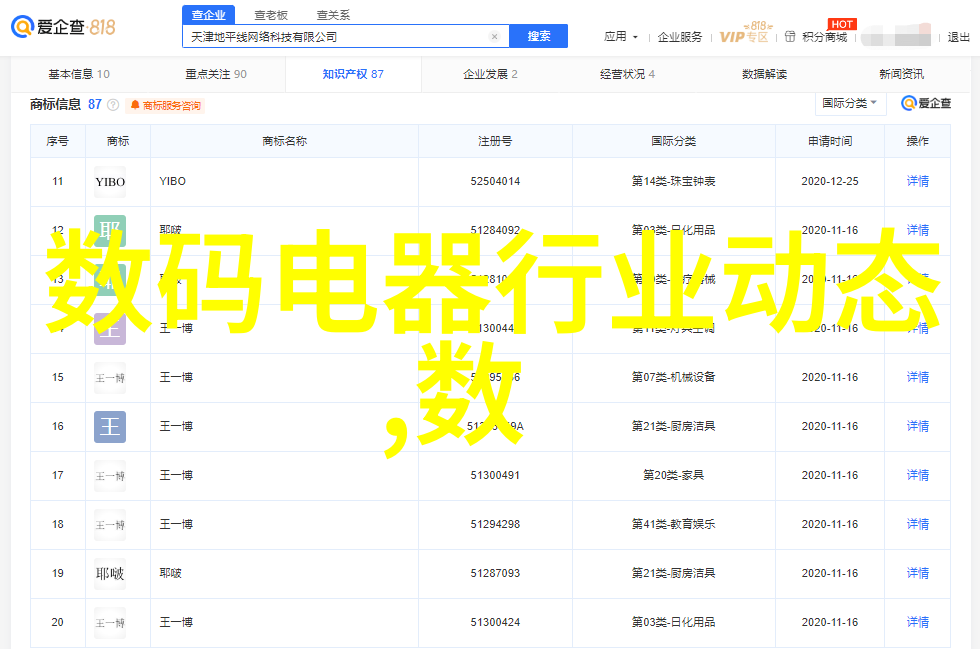Switch to 新闻资讯 tab
Viewport: 980px width, 649px height.
click(901, 74)
